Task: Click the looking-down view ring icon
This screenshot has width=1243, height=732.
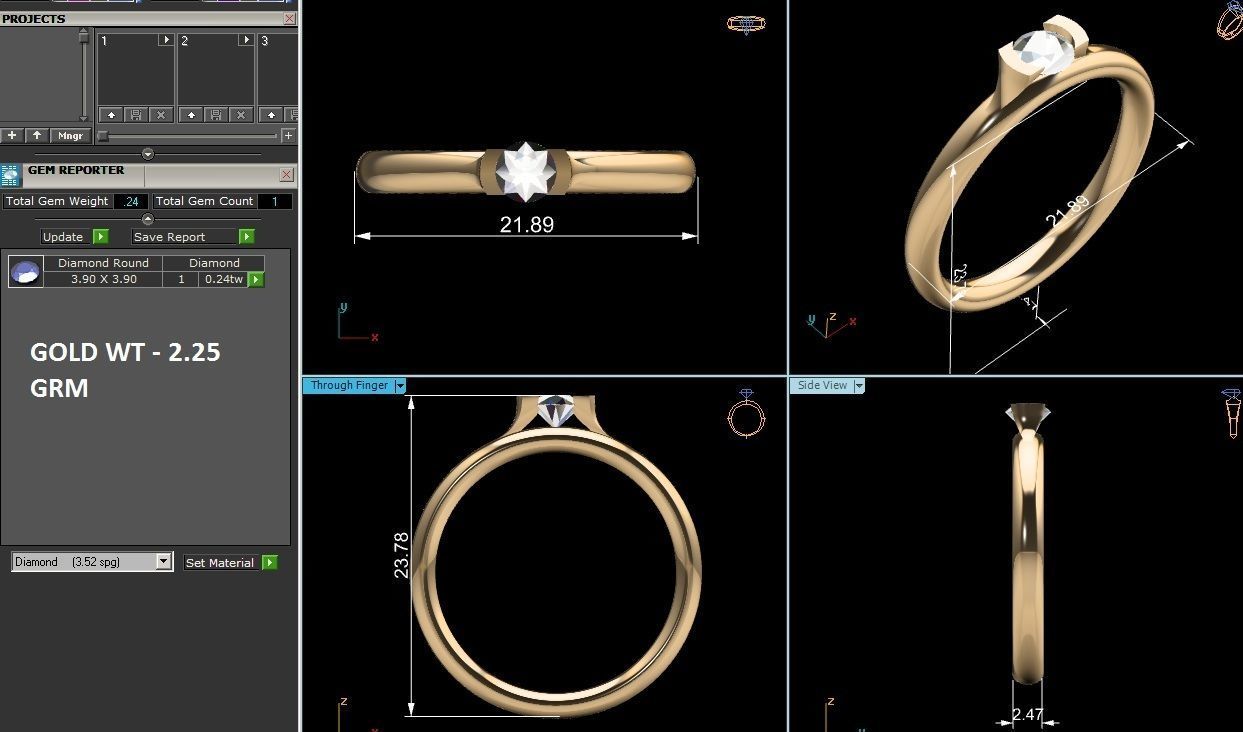Action: pyautogui.click(x=746, y=24)
